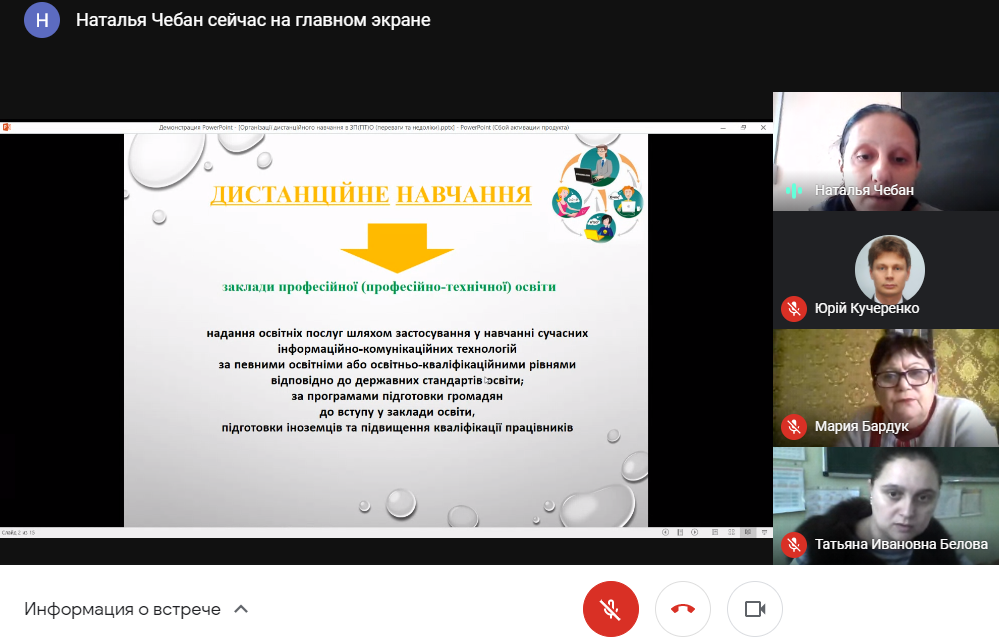Click the "ДИСТАНЦІЙНЕ НАВЧАННЯ" slide title
Viewport: 999px width, 638px height.
[x=370, y=194]
